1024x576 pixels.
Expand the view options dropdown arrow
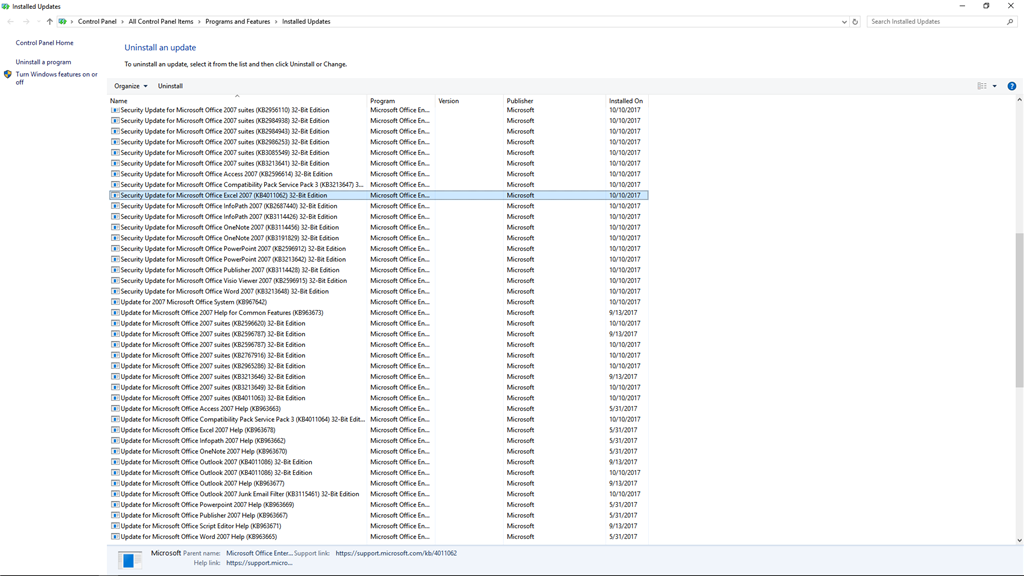(995, 86)
